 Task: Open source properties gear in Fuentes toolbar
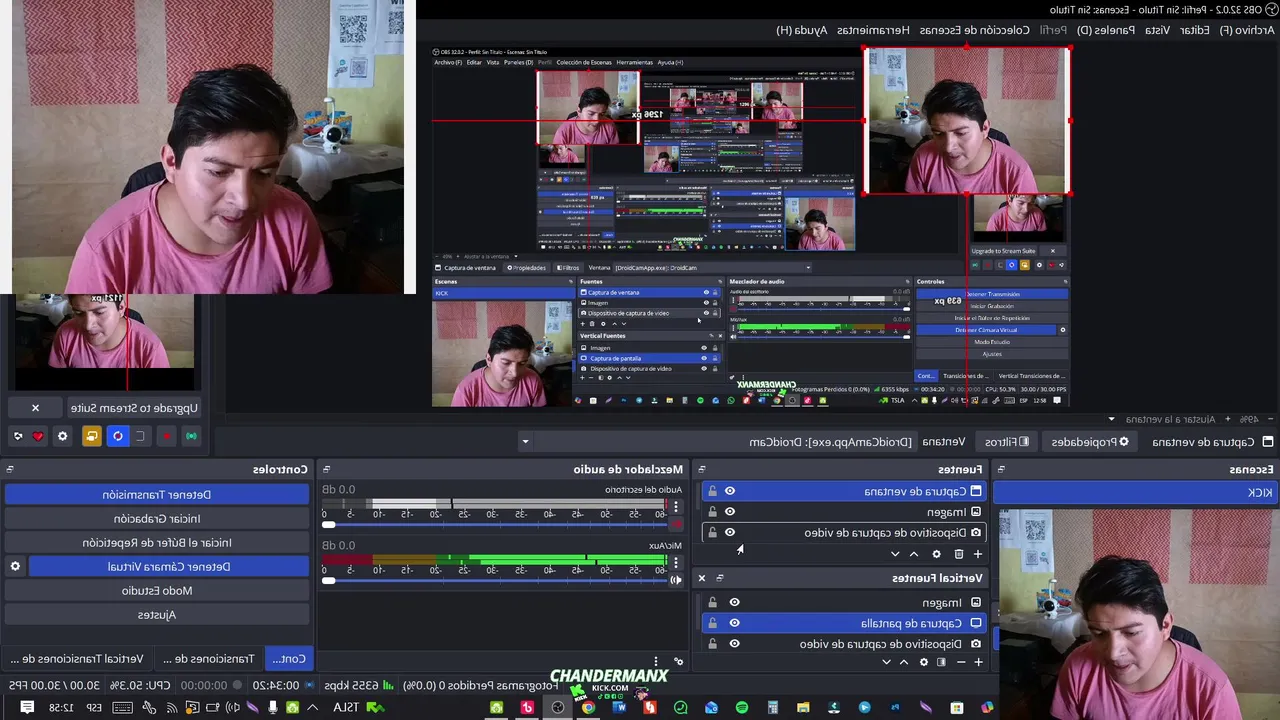(x=936, y=554)
